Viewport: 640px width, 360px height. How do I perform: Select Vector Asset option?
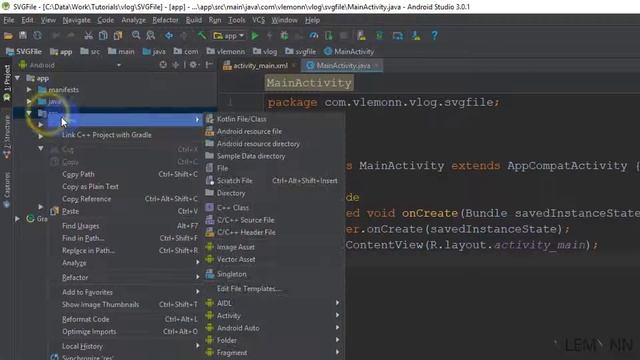[236, 259]
